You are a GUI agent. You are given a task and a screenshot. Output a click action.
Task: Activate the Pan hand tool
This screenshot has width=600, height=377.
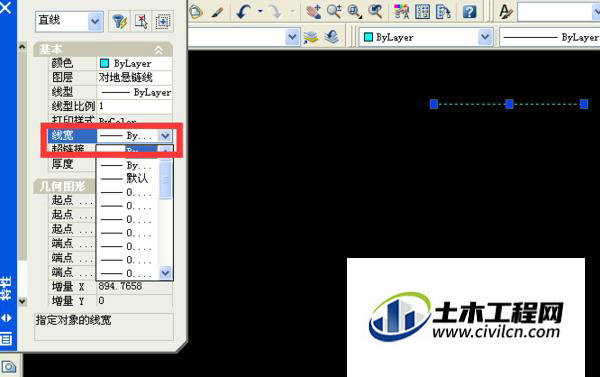(313, 11)
